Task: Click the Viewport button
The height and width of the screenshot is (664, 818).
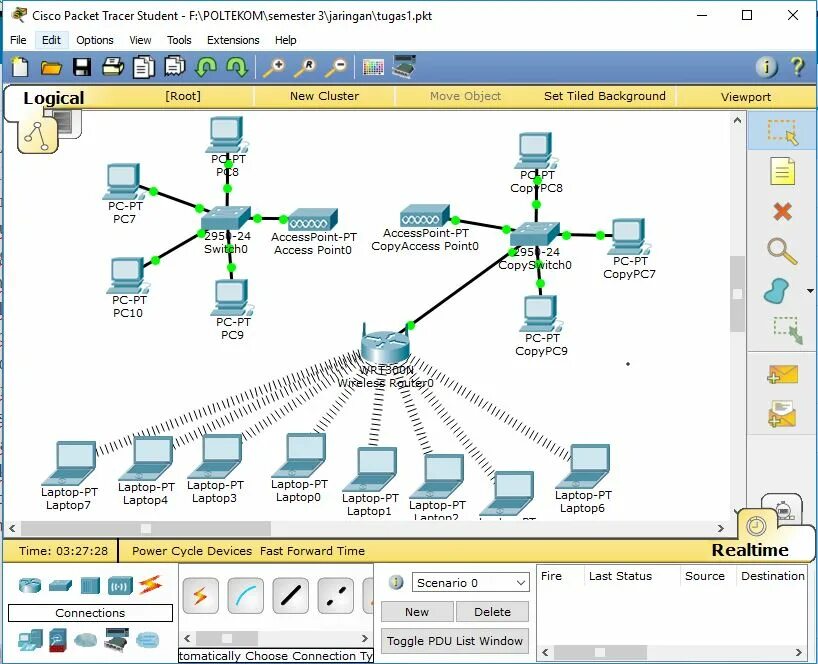Action: 745,97
